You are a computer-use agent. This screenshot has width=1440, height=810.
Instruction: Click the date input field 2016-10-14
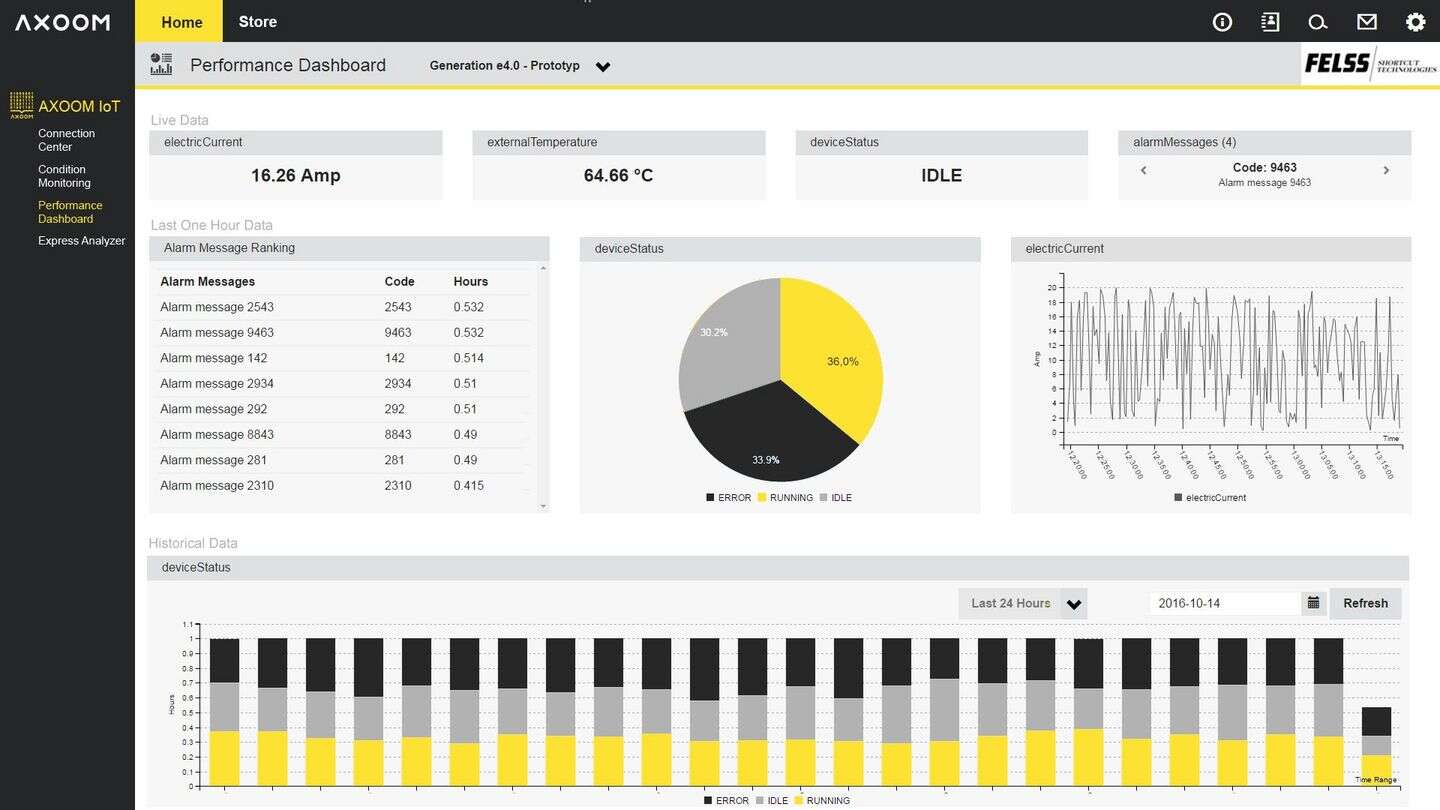[1224, 603]
